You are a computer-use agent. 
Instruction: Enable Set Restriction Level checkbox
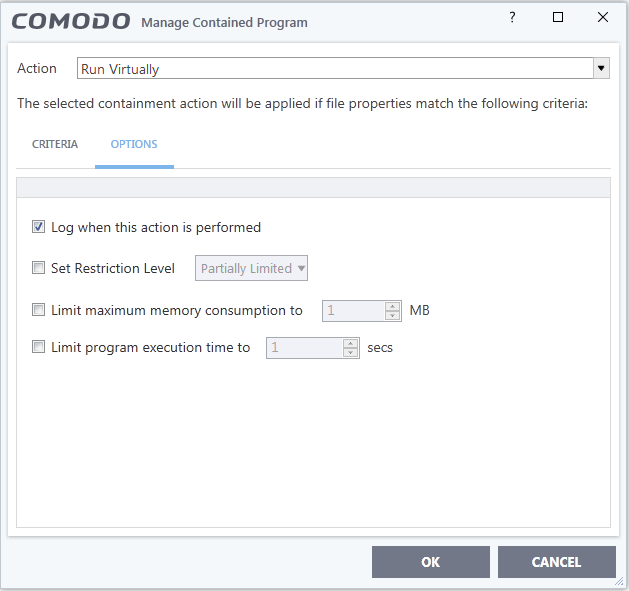click(39, 268)
